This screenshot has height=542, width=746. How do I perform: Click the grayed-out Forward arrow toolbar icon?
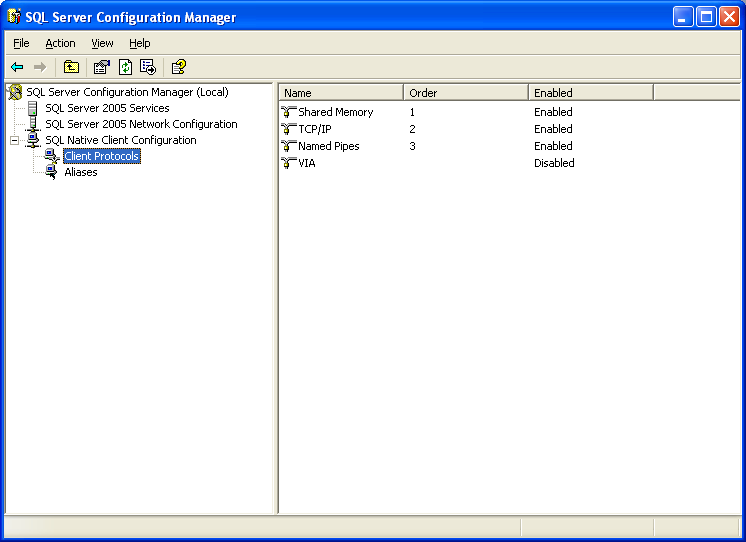pyautogui.click(x=40, y=67)
